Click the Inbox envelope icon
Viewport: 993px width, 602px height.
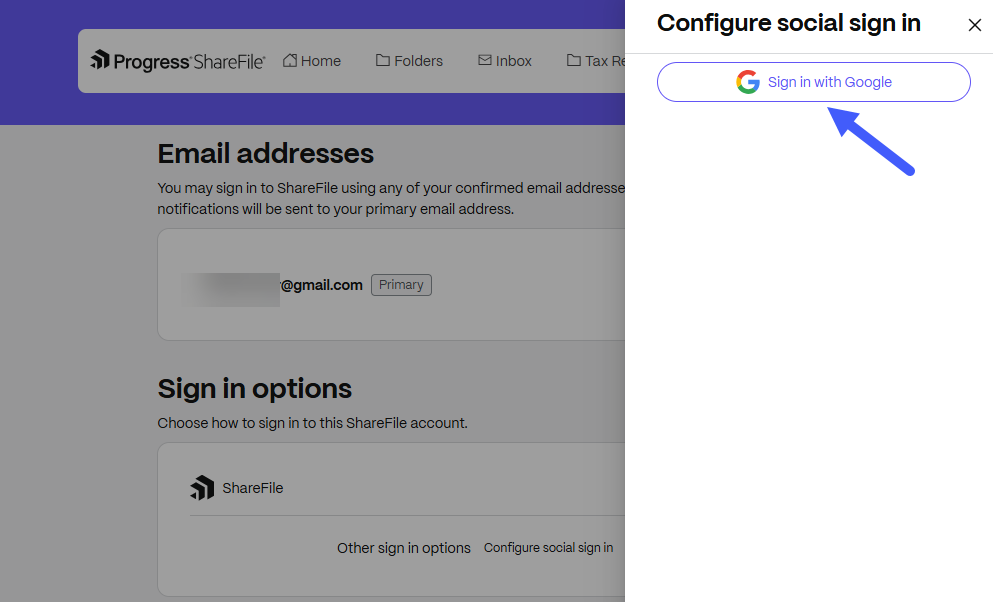(484, 60)
